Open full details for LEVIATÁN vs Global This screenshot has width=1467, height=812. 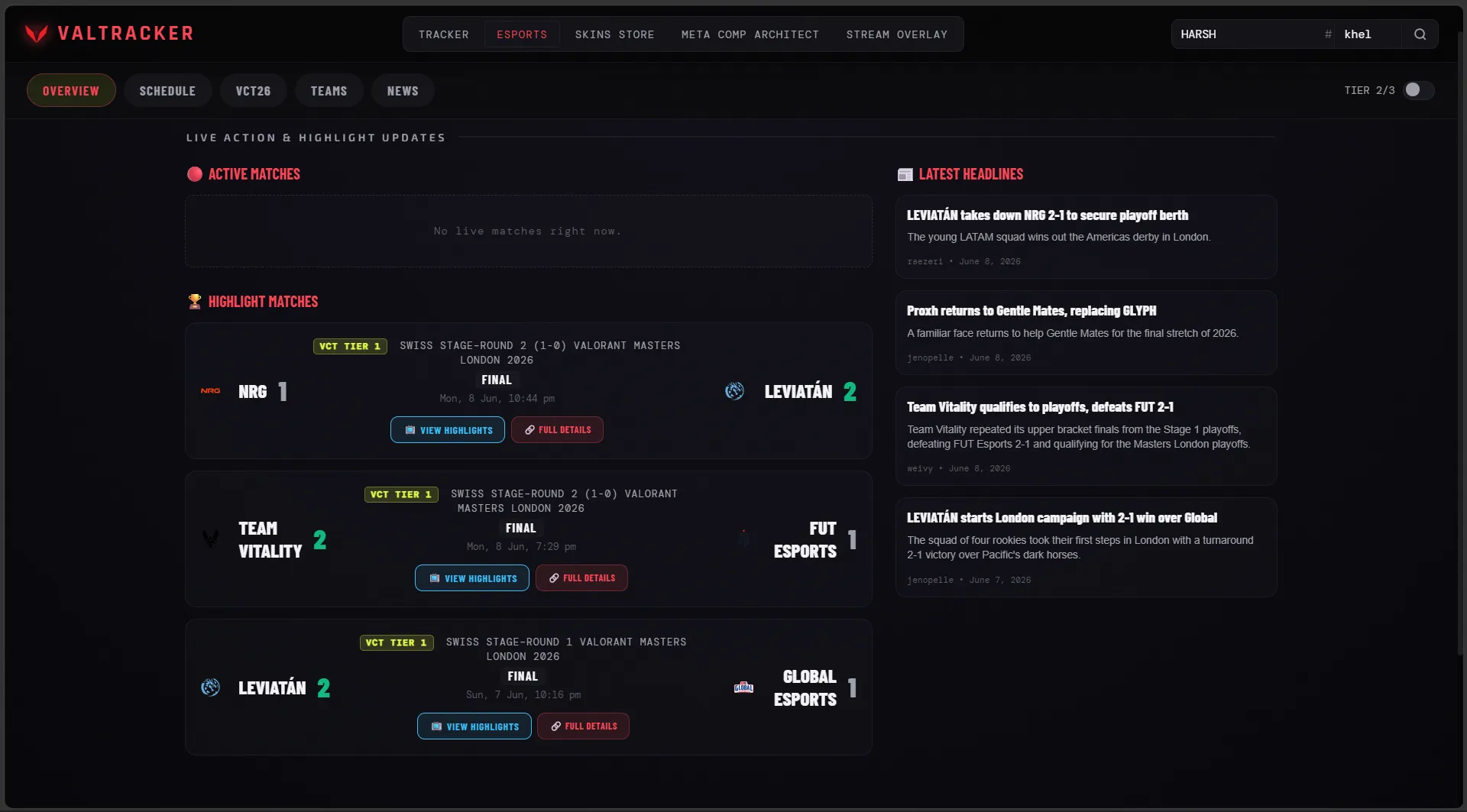(583, 726)
